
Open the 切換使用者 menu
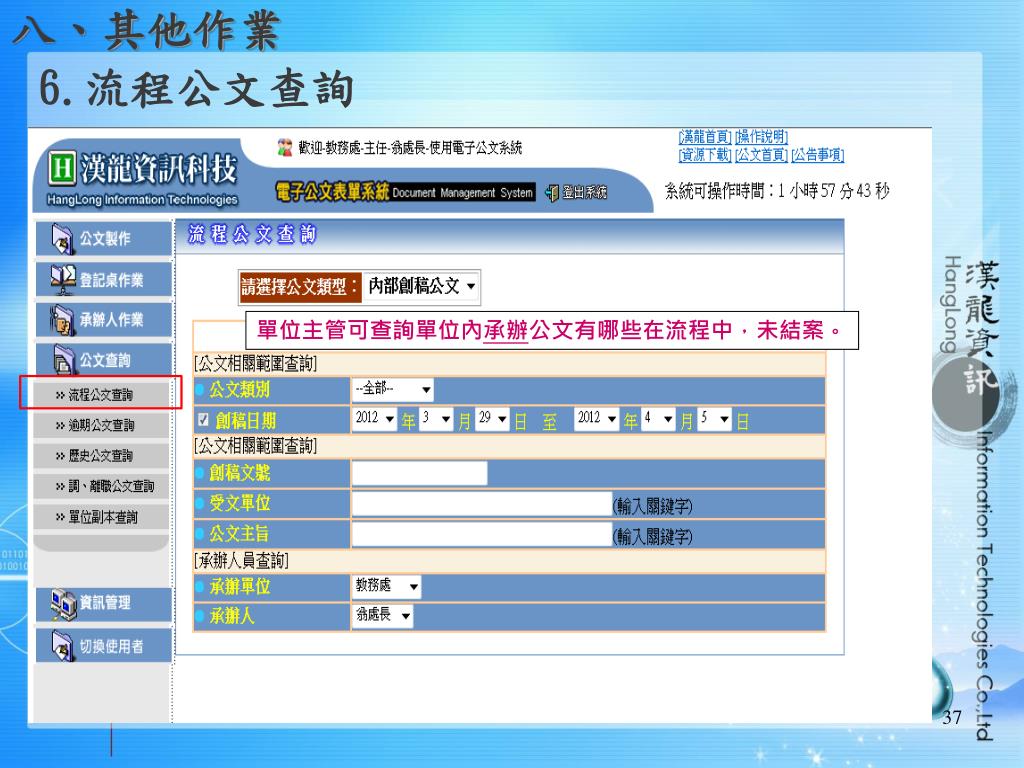(x=104, y=646)
